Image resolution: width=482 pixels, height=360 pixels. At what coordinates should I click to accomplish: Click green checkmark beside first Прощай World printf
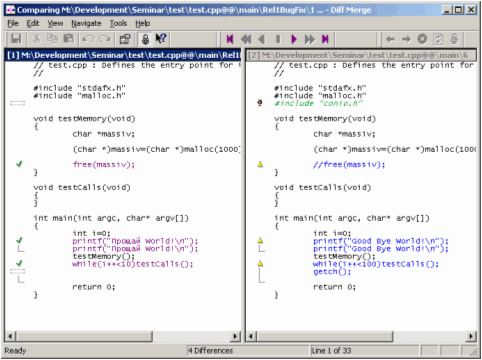(x=19, y=240)
